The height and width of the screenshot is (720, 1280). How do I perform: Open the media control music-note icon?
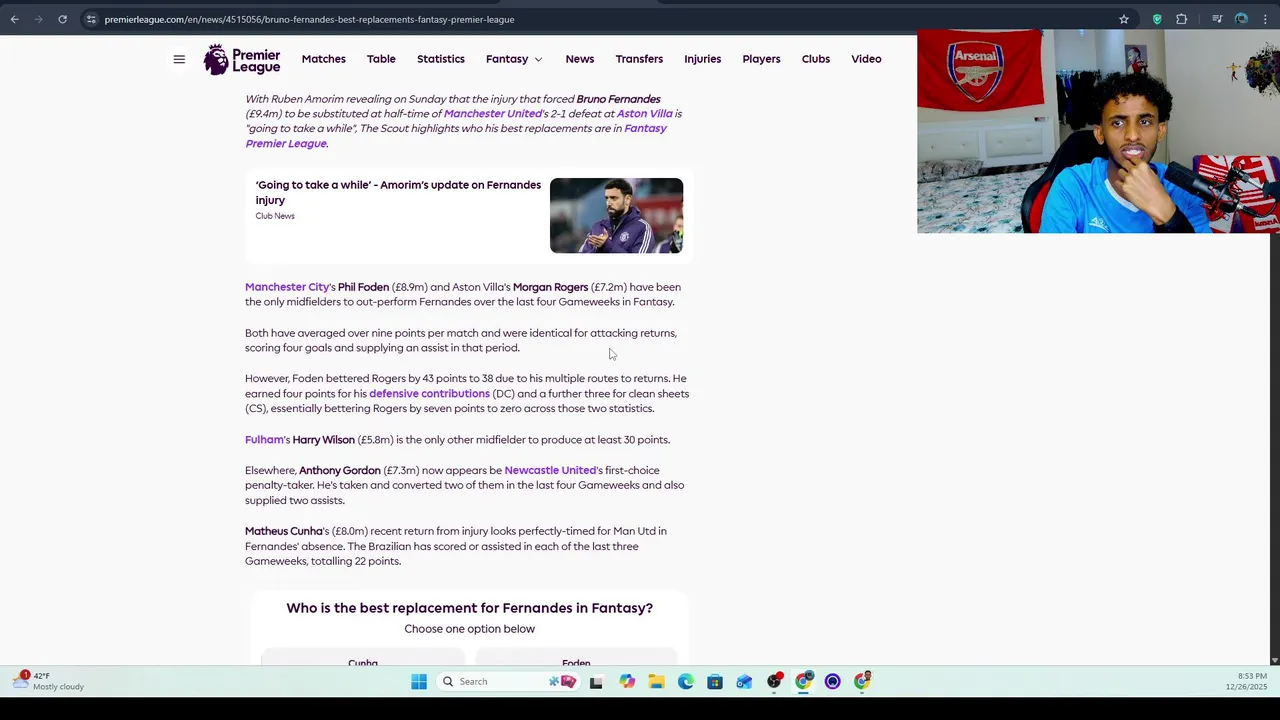(1217, 19)
